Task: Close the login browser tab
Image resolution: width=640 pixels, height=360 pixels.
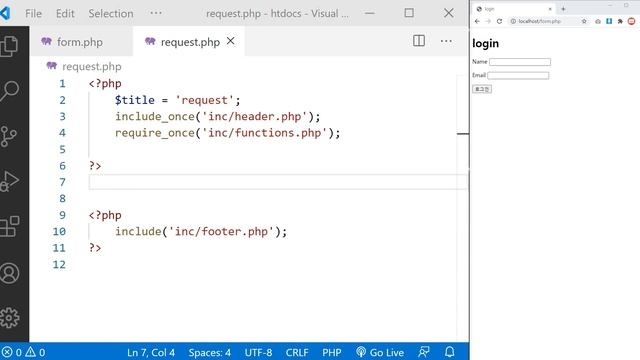Action: point(550,9)
